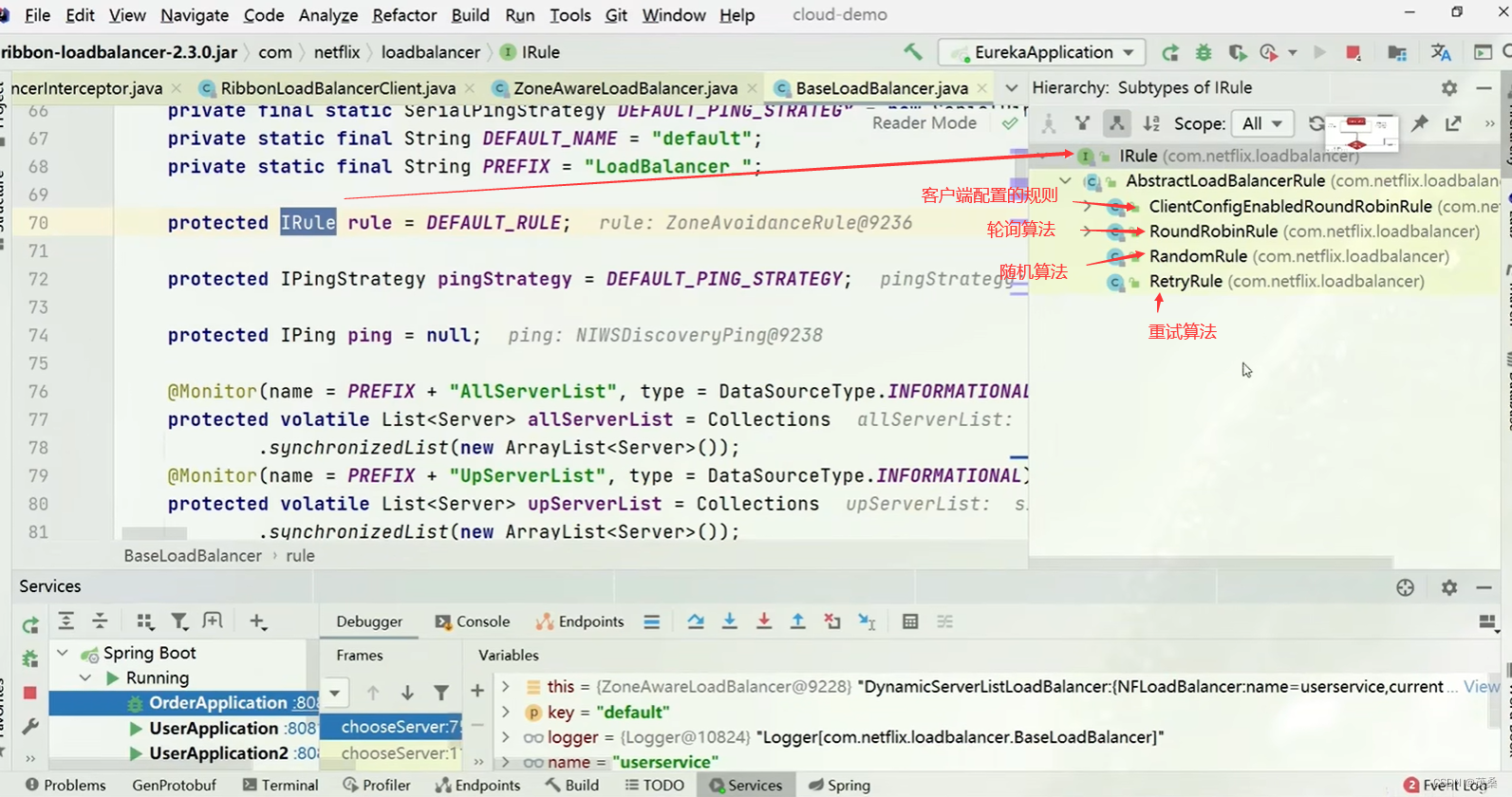This screenshot has height=797, width=1512.
Task: Pin the hierarchy tab
Action: (1419, 123)
